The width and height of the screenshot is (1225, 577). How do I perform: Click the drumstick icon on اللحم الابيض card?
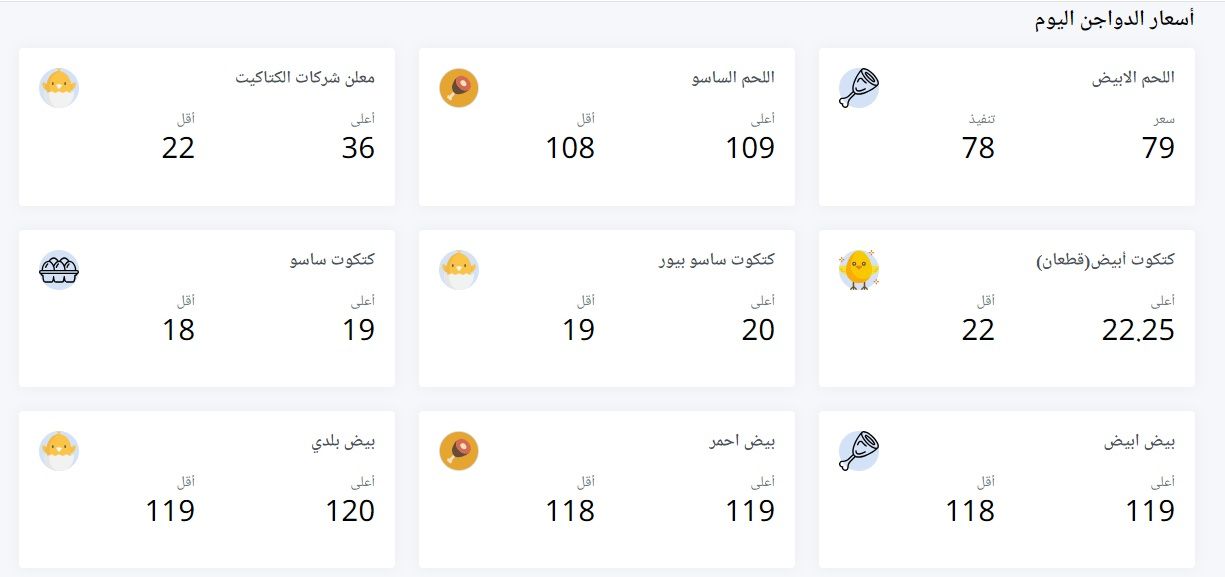859,88
